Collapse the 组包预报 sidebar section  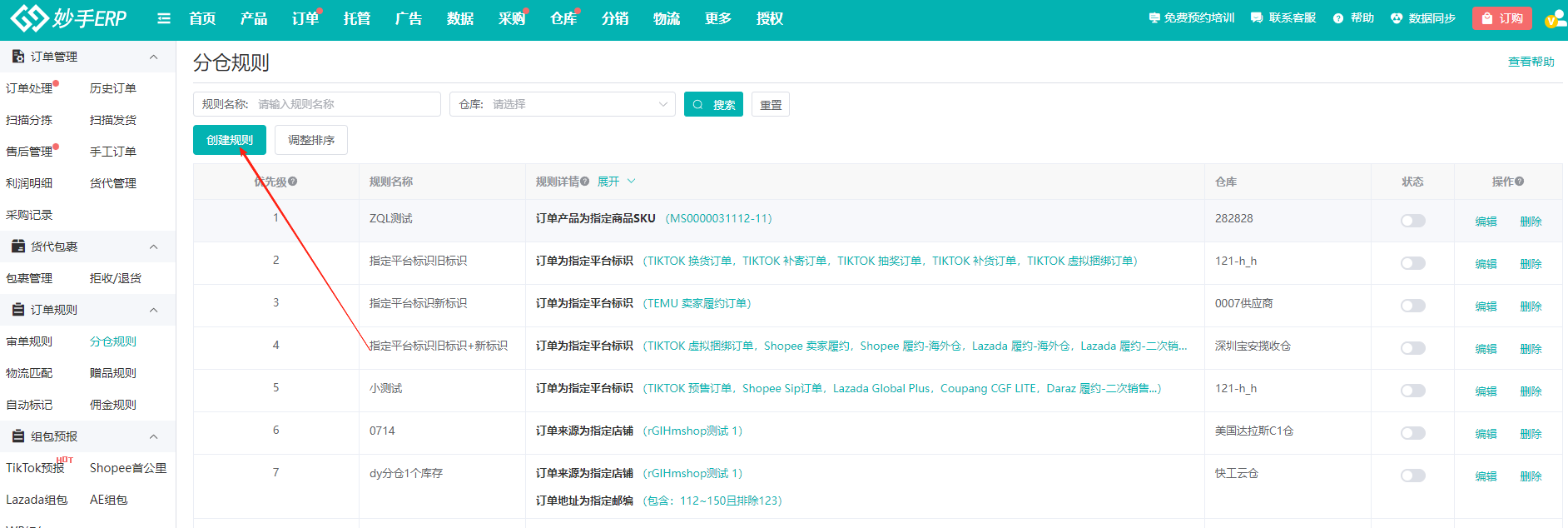coord(153,436)
